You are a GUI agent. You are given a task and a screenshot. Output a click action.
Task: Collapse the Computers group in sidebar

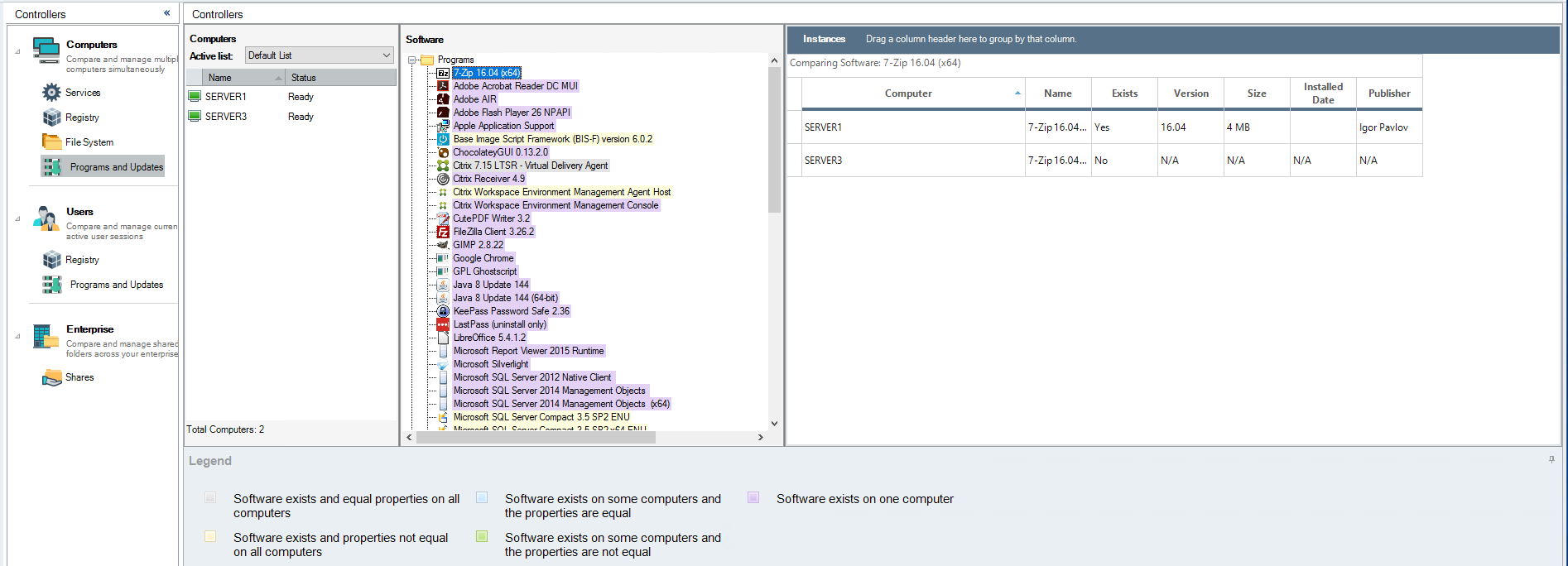coord(17,51)
